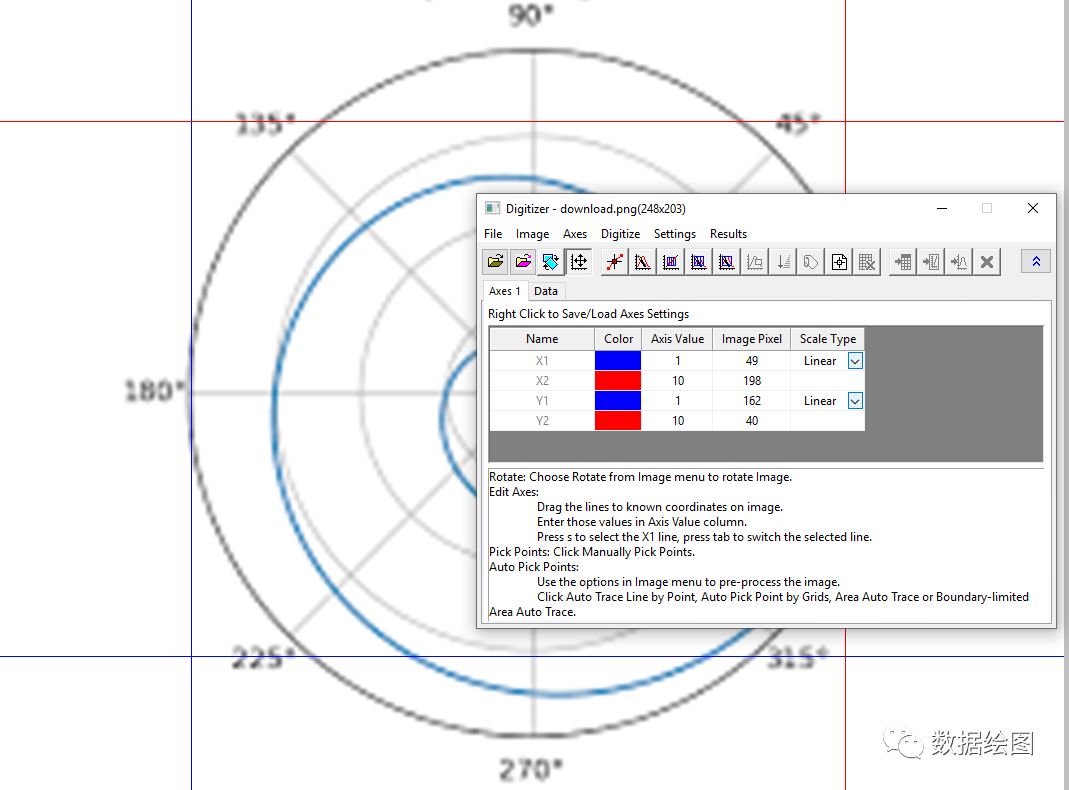1069x790 pixels.
Task: Click X2 Image Pixel cell 198
Action: pos(752,380)
